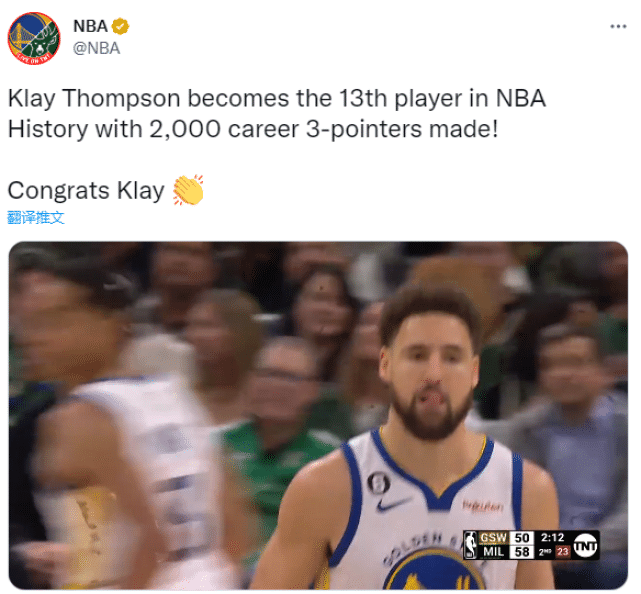Click the clapping hands emoji

(x=188, y=190)
